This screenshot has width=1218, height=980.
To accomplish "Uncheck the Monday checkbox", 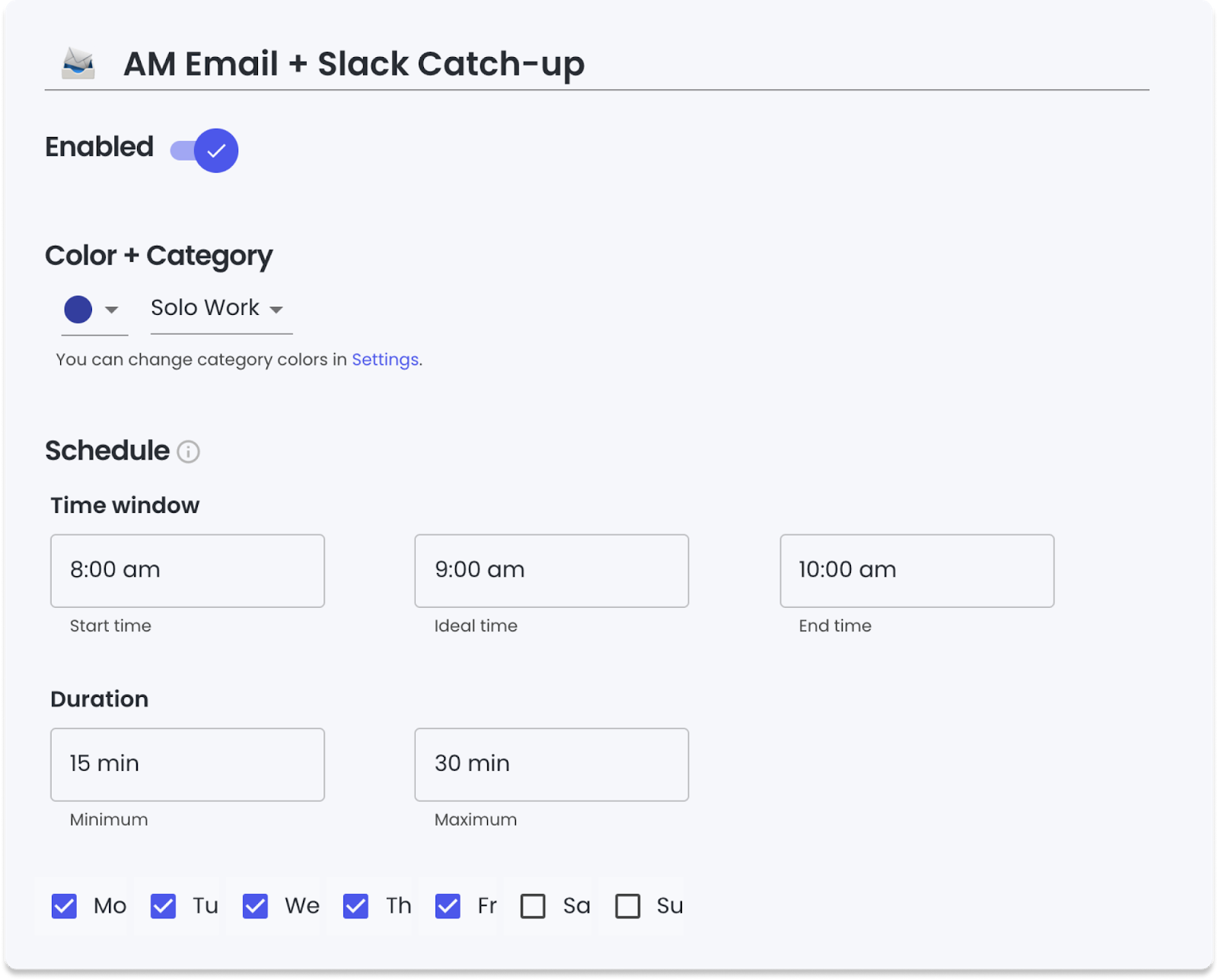I will coord(65,906).
